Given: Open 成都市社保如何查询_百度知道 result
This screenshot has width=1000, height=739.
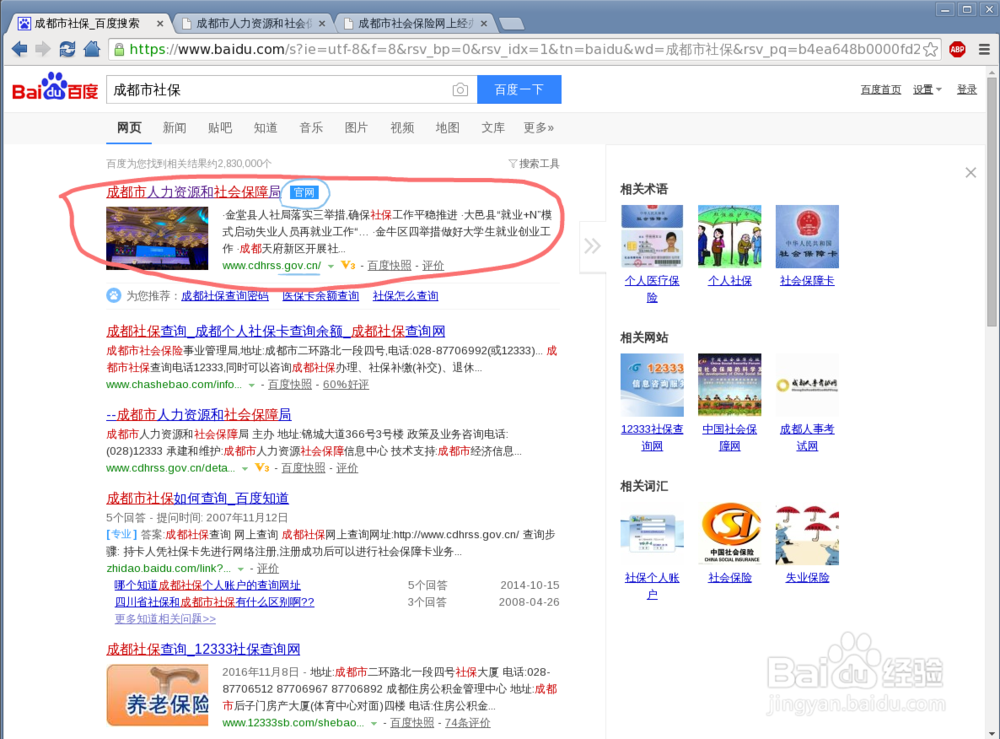Looking at the screenshot, I should tap(197, 498).
